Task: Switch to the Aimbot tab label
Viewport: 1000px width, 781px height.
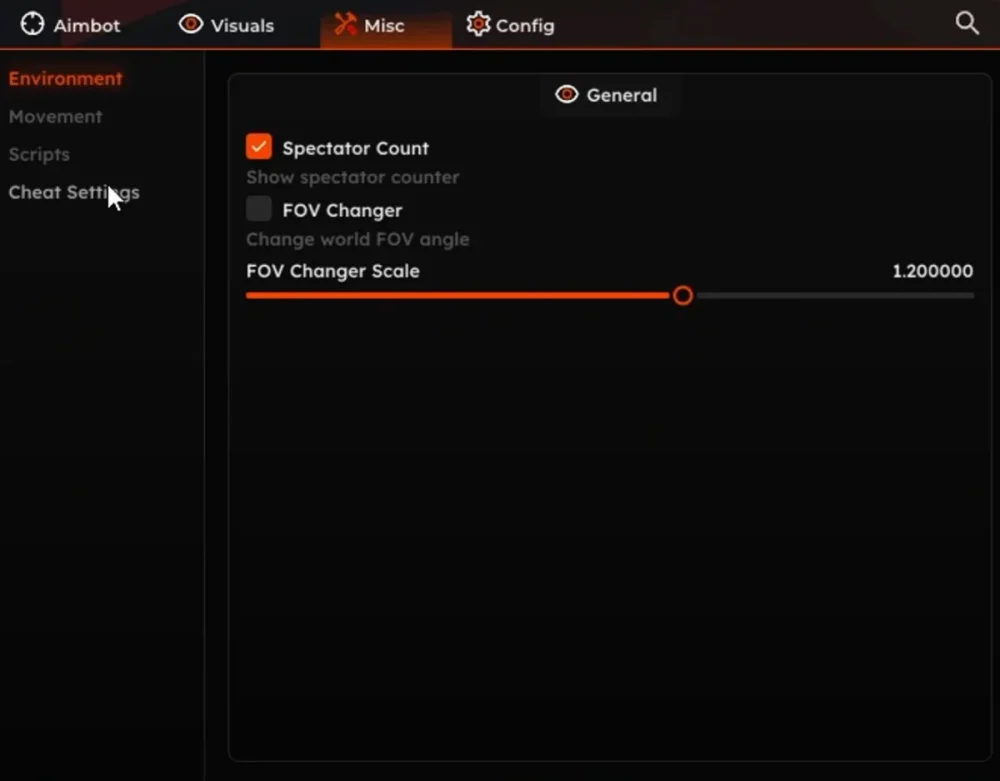Action: pyautogui.click(x=87, y=26)
